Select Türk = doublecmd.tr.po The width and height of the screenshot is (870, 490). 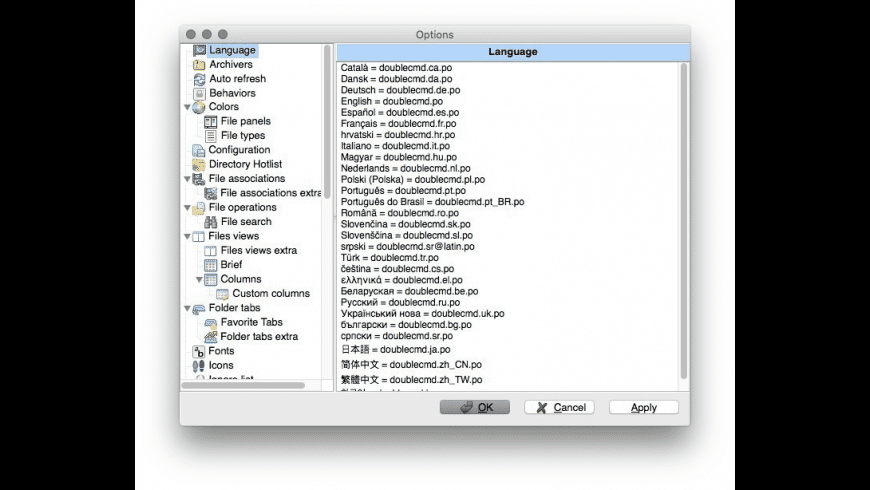(x=390, y=257)
